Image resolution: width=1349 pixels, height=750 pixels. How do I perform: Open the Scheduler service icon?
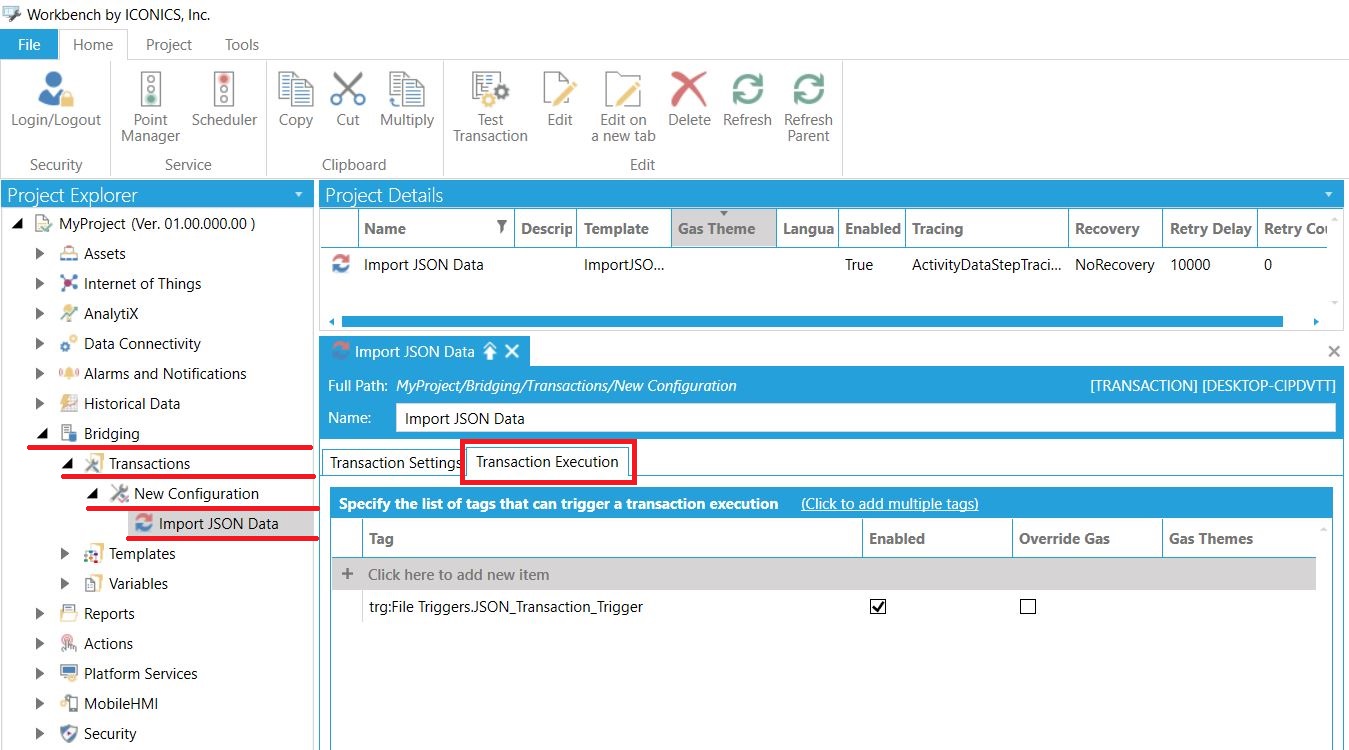coord(224,89)
